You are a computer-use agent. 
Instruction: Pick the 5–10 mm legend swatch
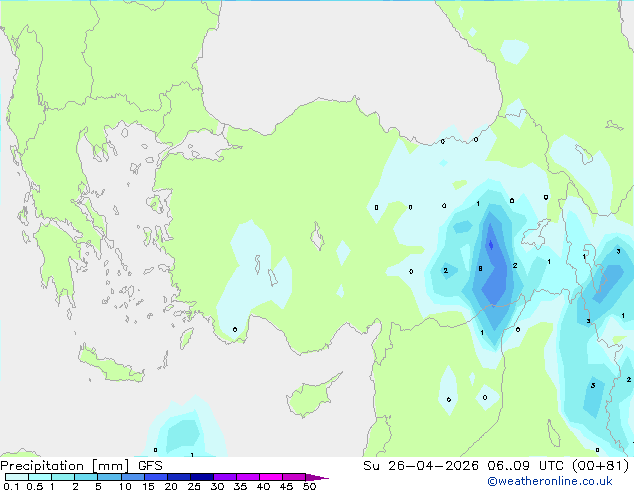(x=109, y=477)
